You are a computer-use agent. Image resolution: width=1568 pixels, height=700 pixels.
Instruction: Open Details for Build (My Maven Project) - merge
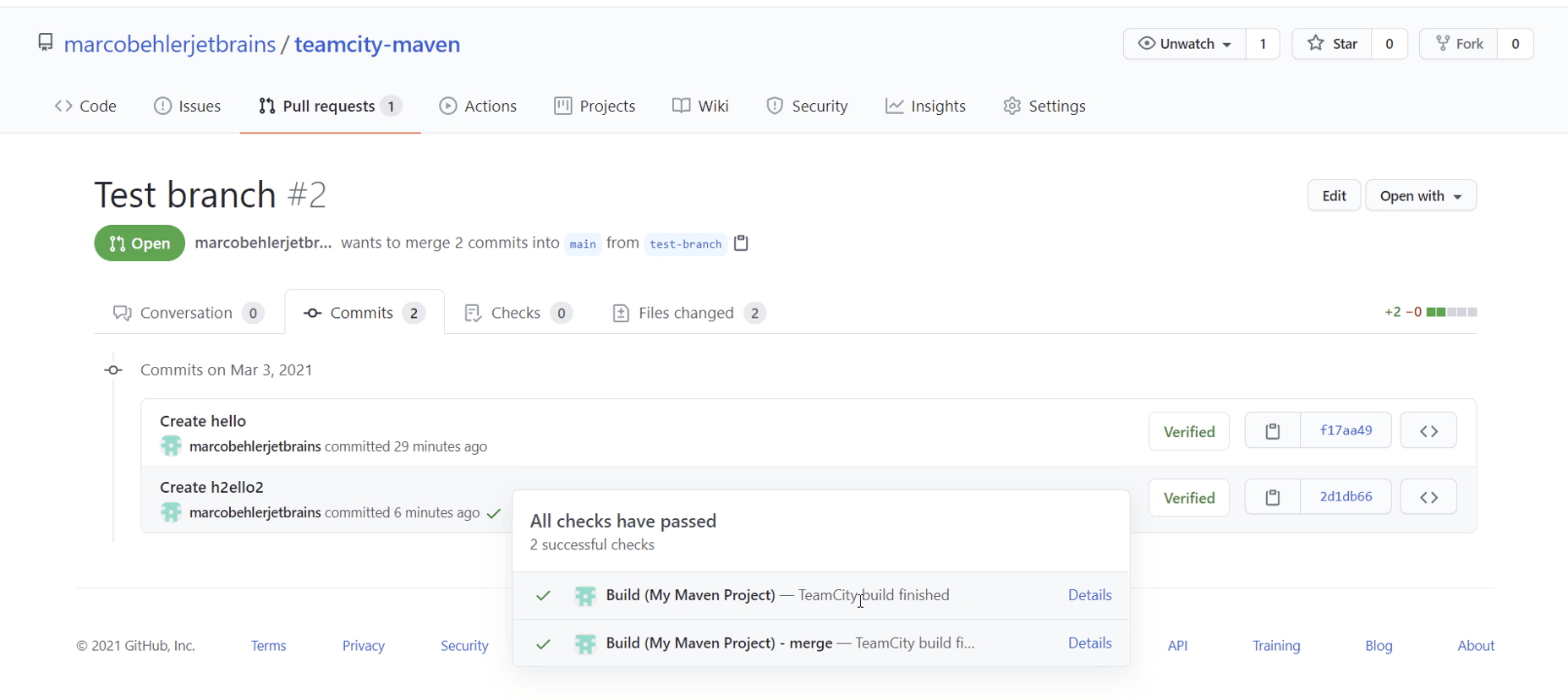pos(1089,643)
